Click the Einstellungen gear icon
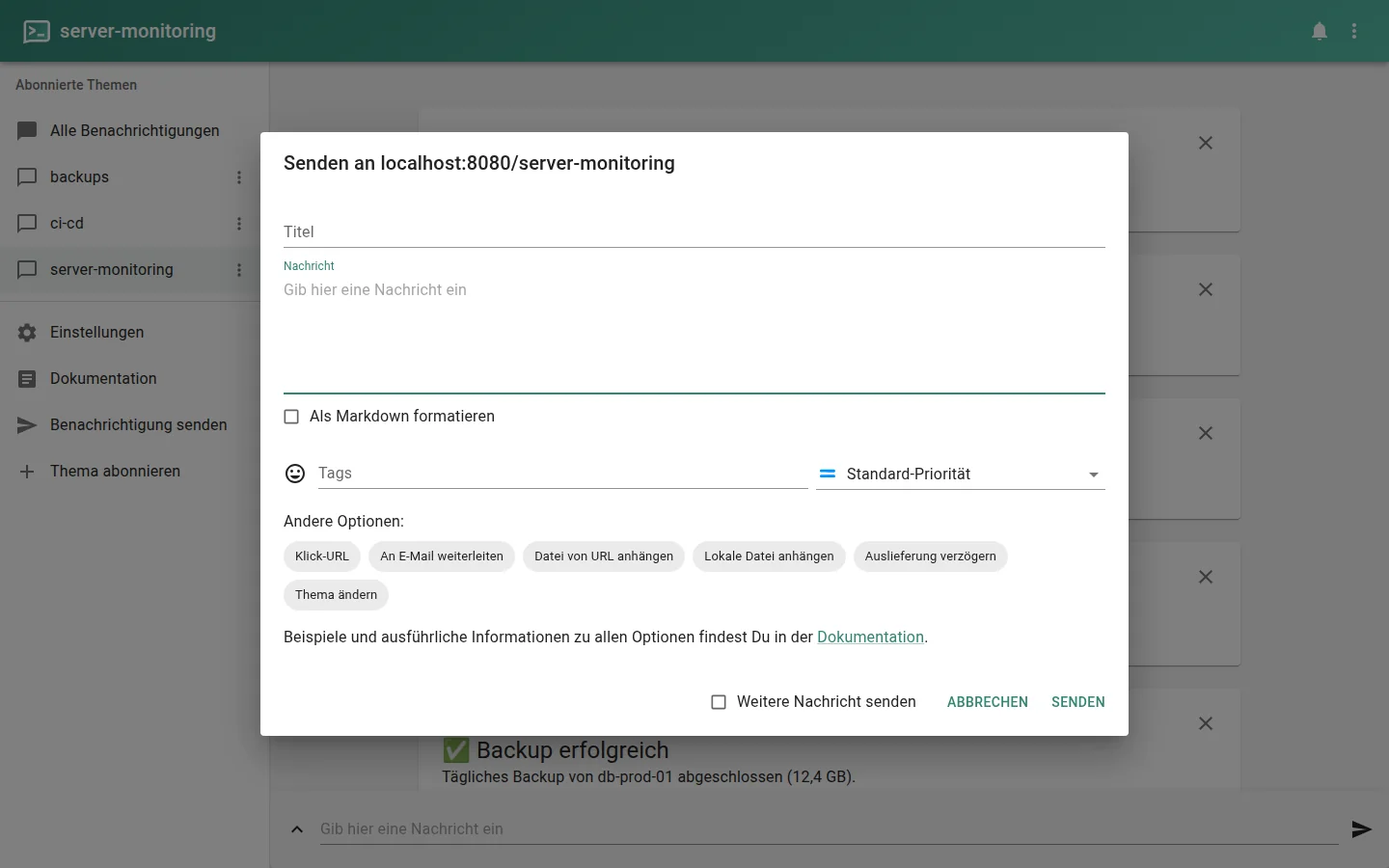 (27, 333)
